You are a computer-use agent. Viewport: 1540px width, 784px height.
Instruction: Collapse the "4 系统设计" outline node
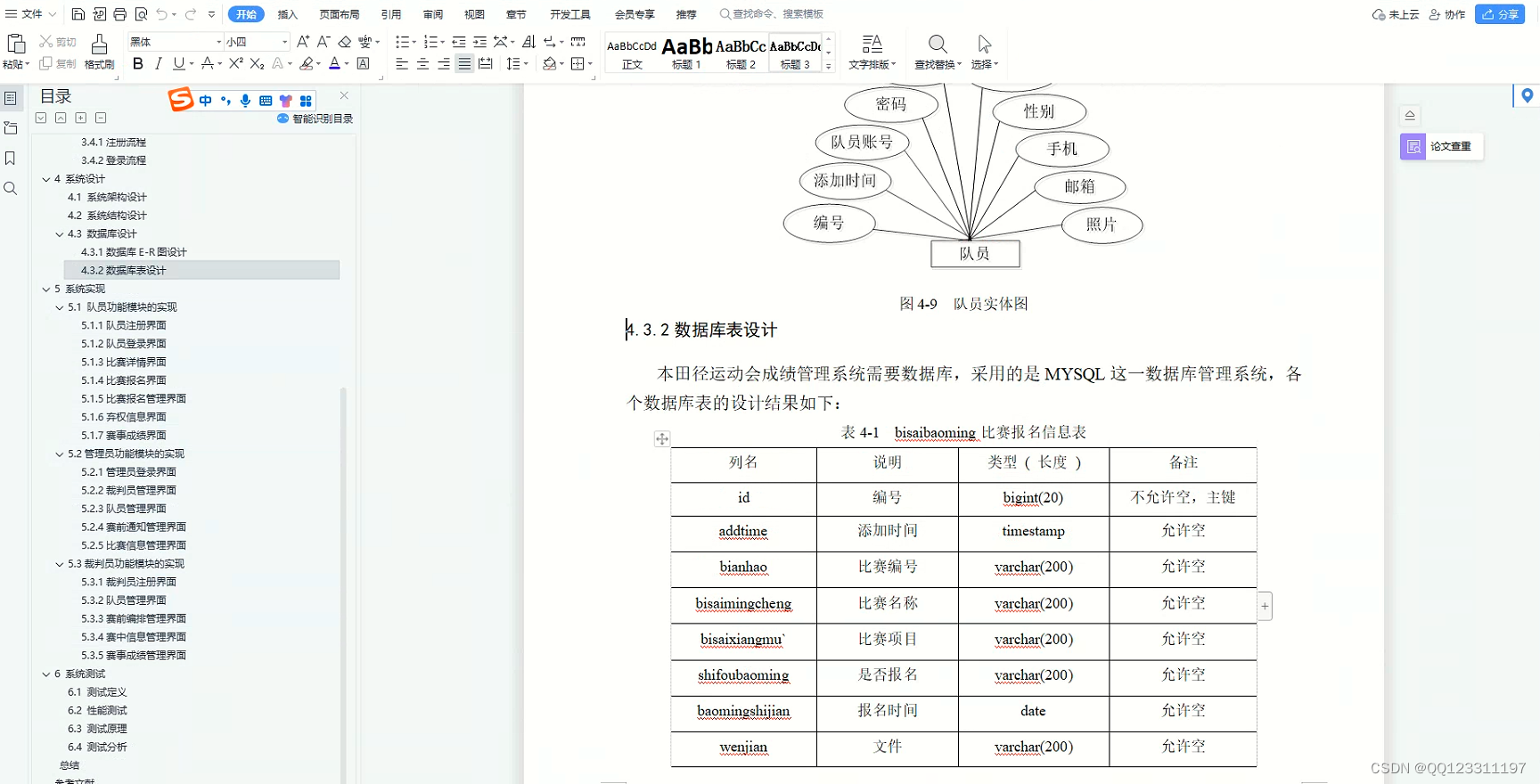click(46, 179)
